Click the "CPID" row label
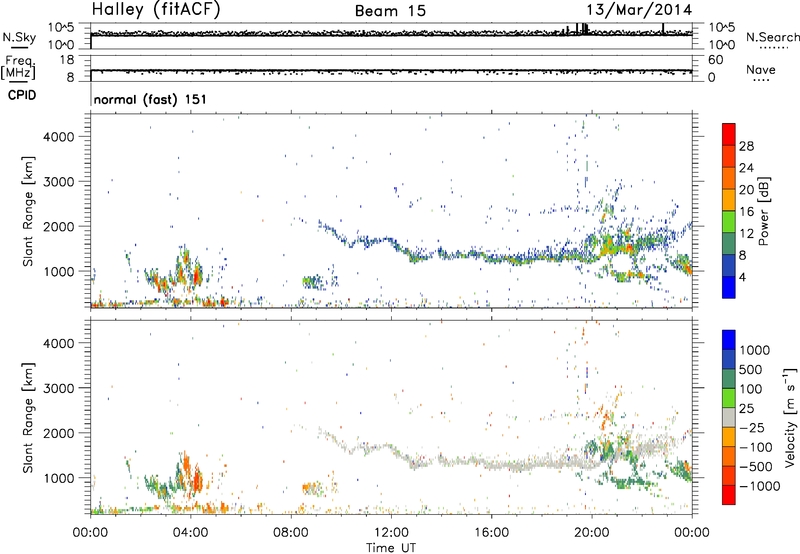 pyautogui.click(x=22, y=95)
